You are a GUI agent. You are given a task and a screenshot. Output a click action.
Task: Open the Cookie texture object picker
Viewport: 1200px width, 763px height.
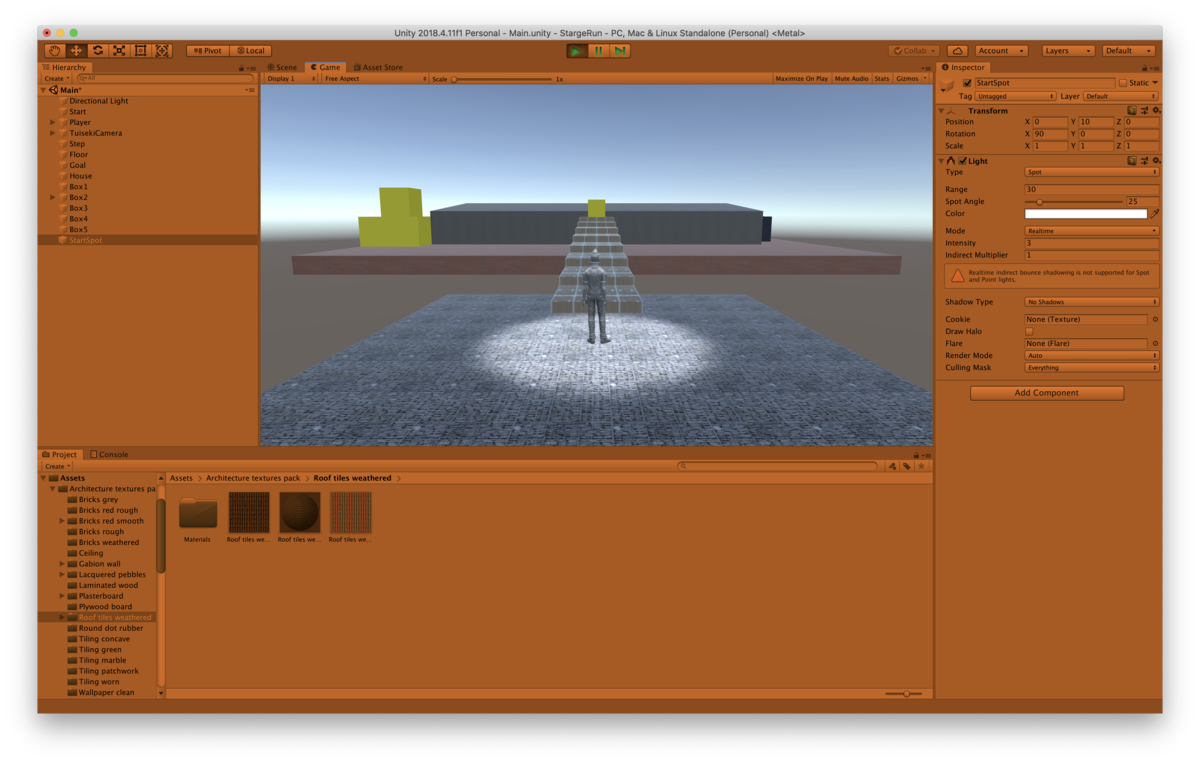point(1155,319)
